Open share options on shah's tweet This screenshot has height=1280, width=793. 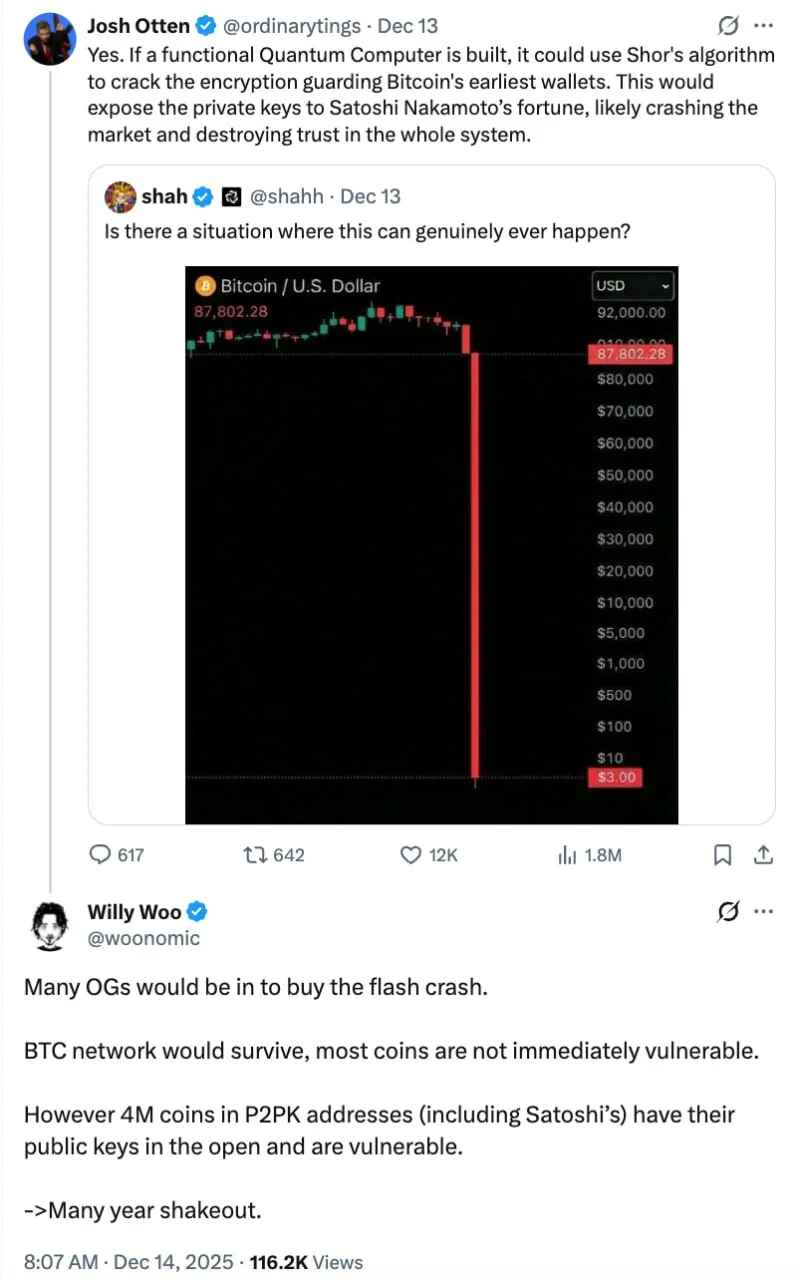763,855
